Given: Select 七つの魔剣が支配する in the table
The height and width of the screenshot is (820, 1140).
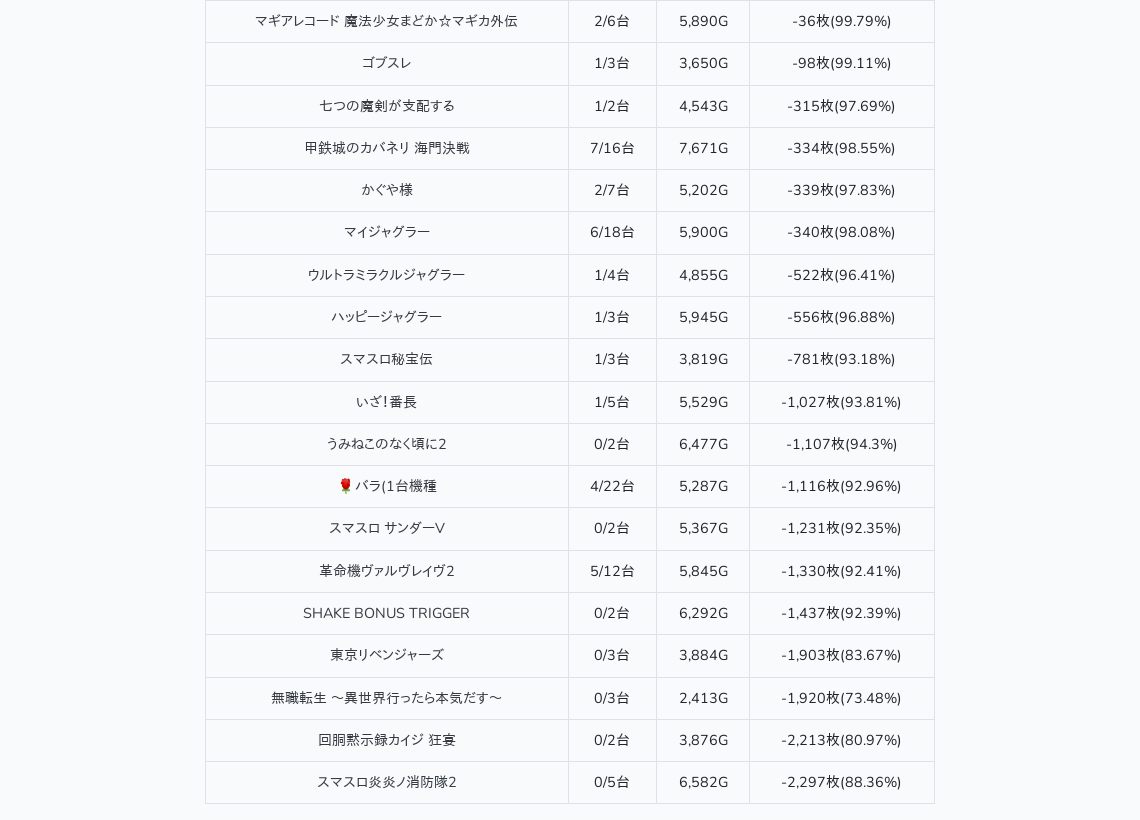Looking at the screenshot, I should [x=386, y=106].
